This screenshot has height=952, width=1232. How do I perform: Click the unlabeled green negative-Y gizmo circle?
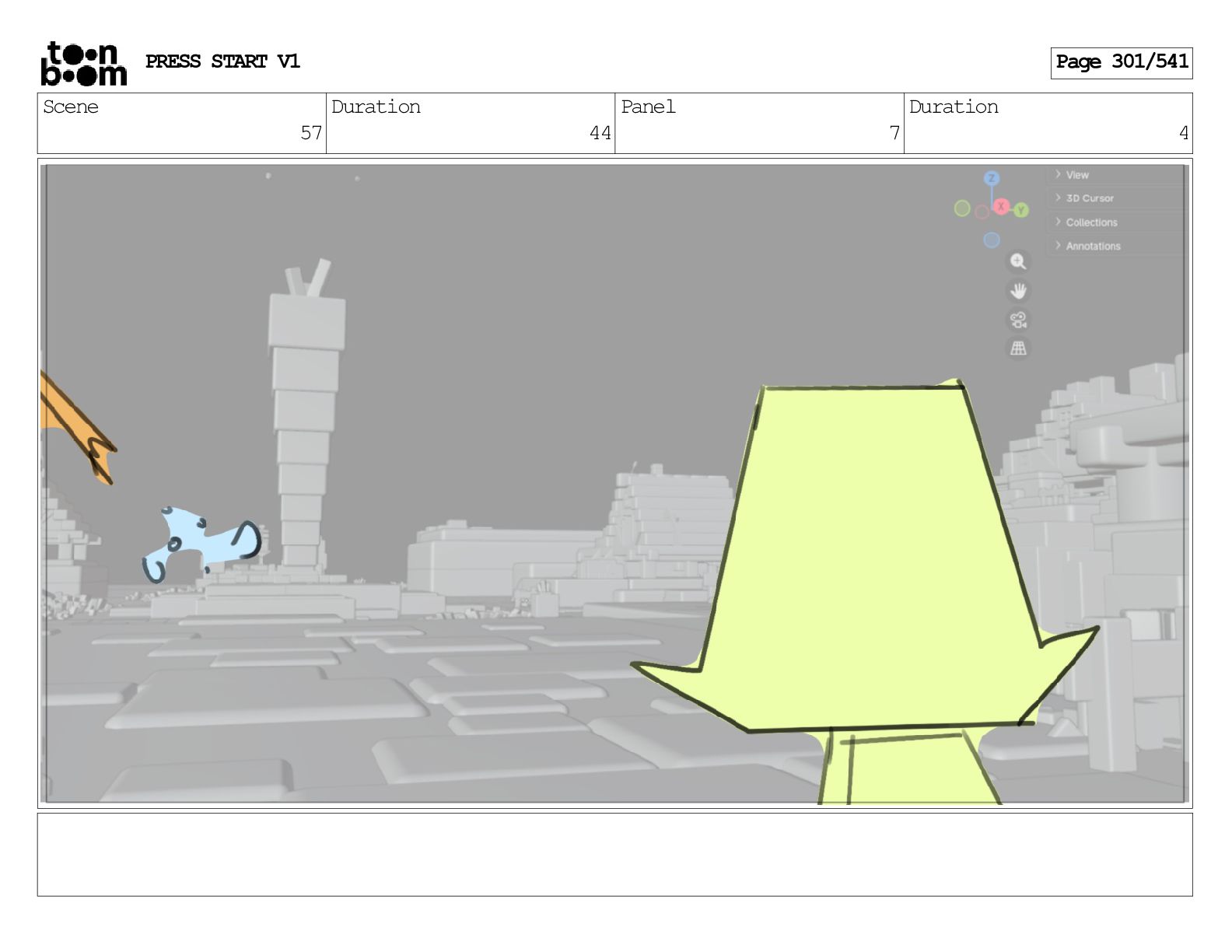click(x=962, y=208)
